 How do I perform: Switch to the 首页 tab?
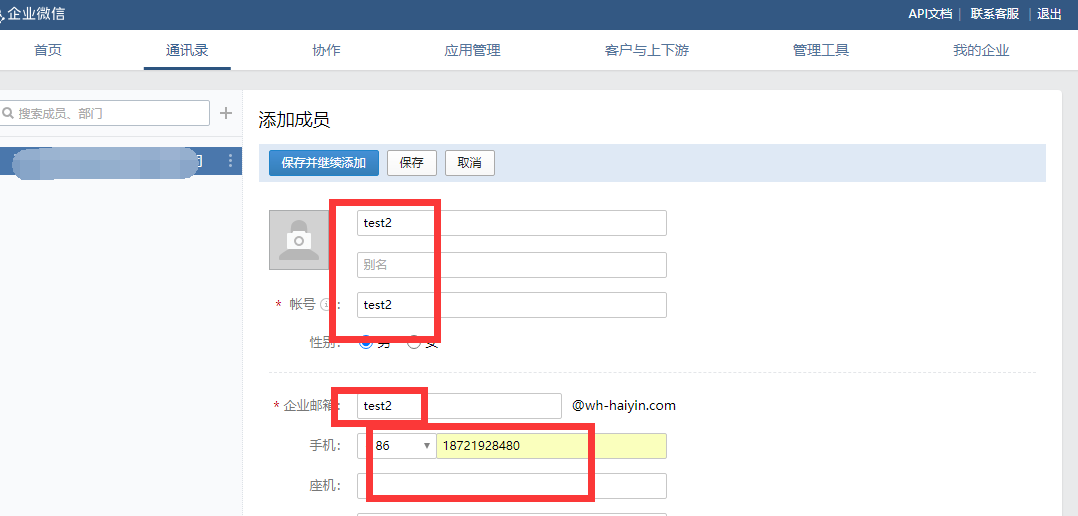coord(48,50)
